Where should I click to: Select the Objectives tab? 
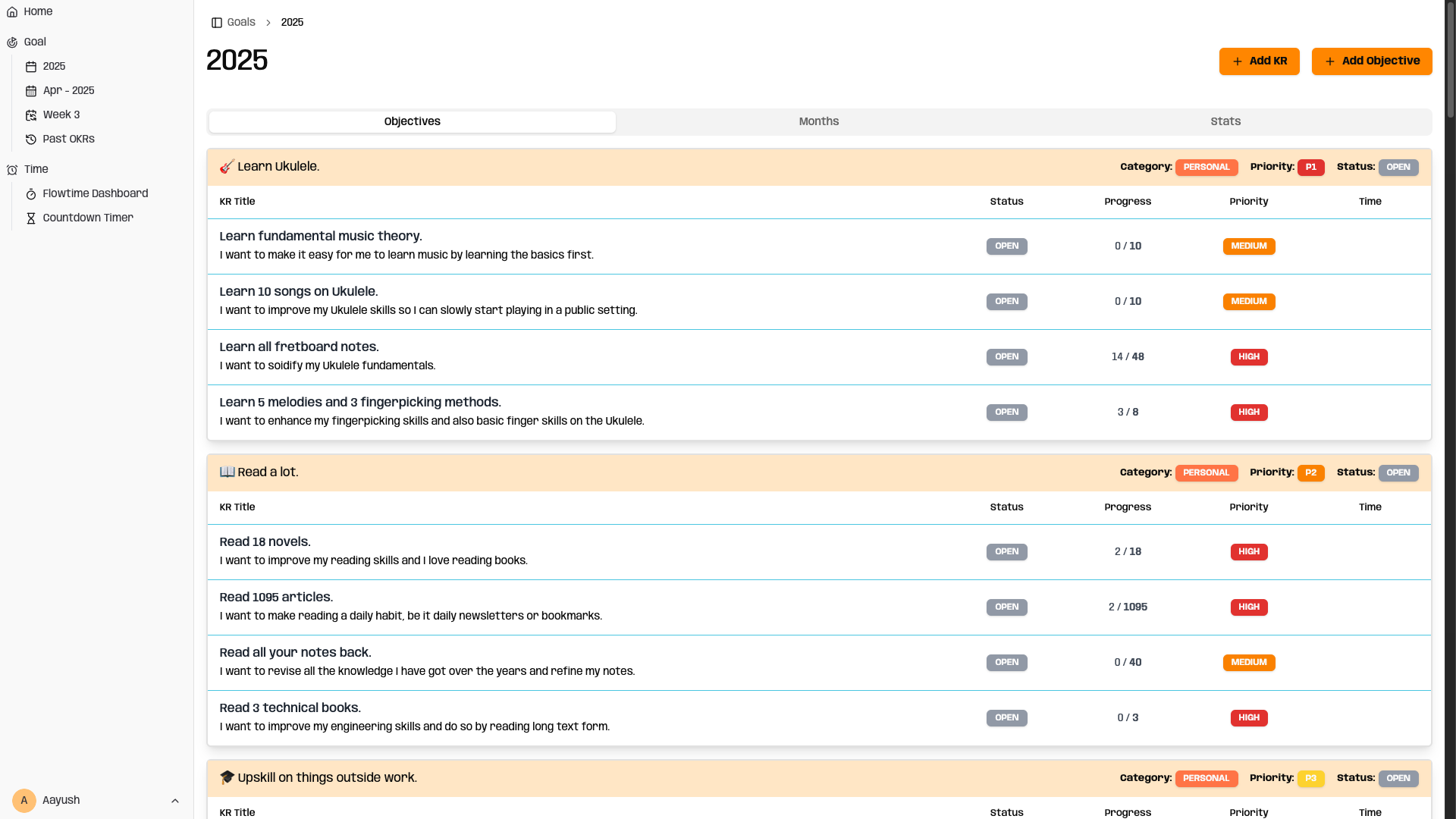click(x=412, y=122)
